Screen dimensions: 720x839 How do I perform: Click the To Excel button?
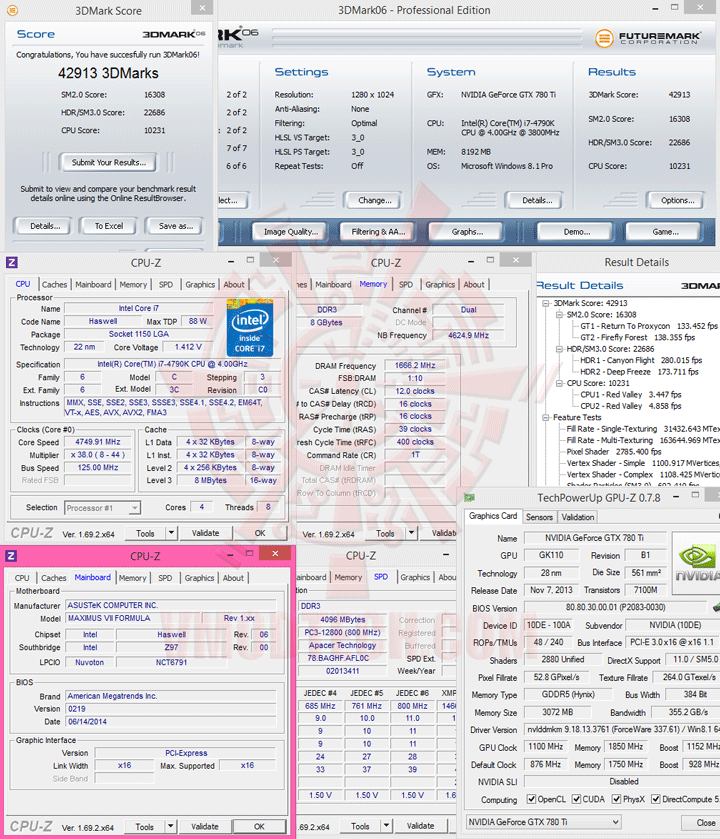(x=109, y=226)
